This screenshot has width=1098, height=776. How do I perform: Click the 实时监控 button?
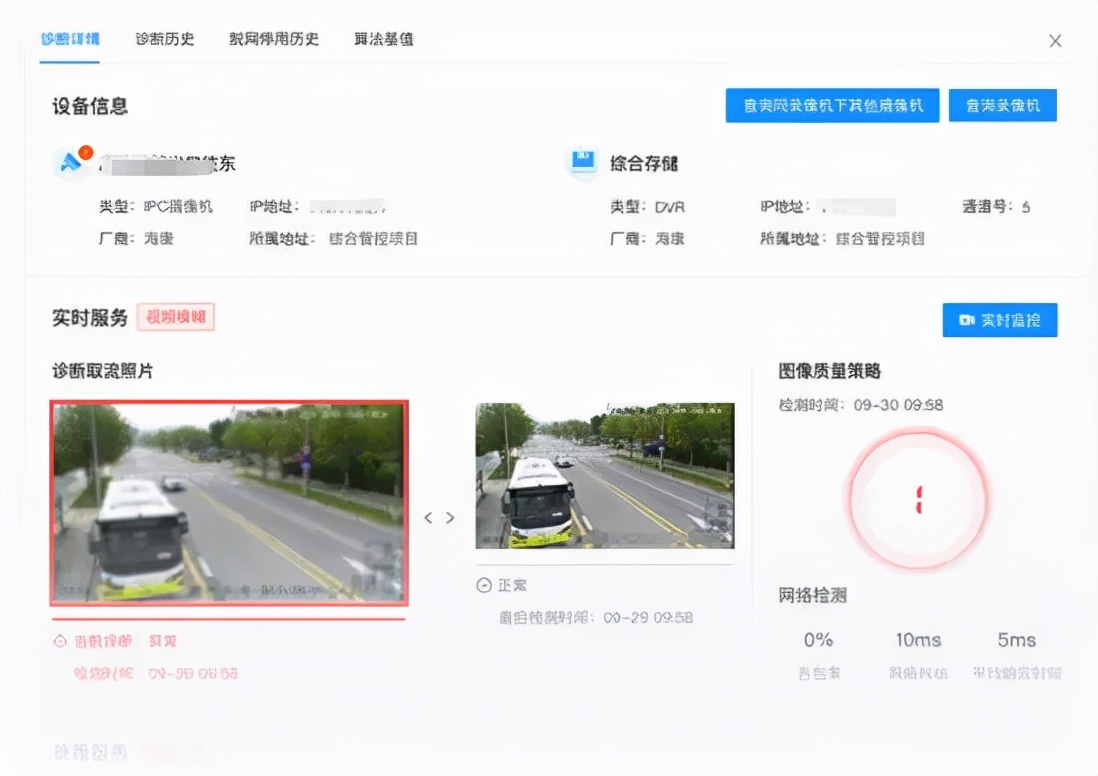coord(1000,320)
